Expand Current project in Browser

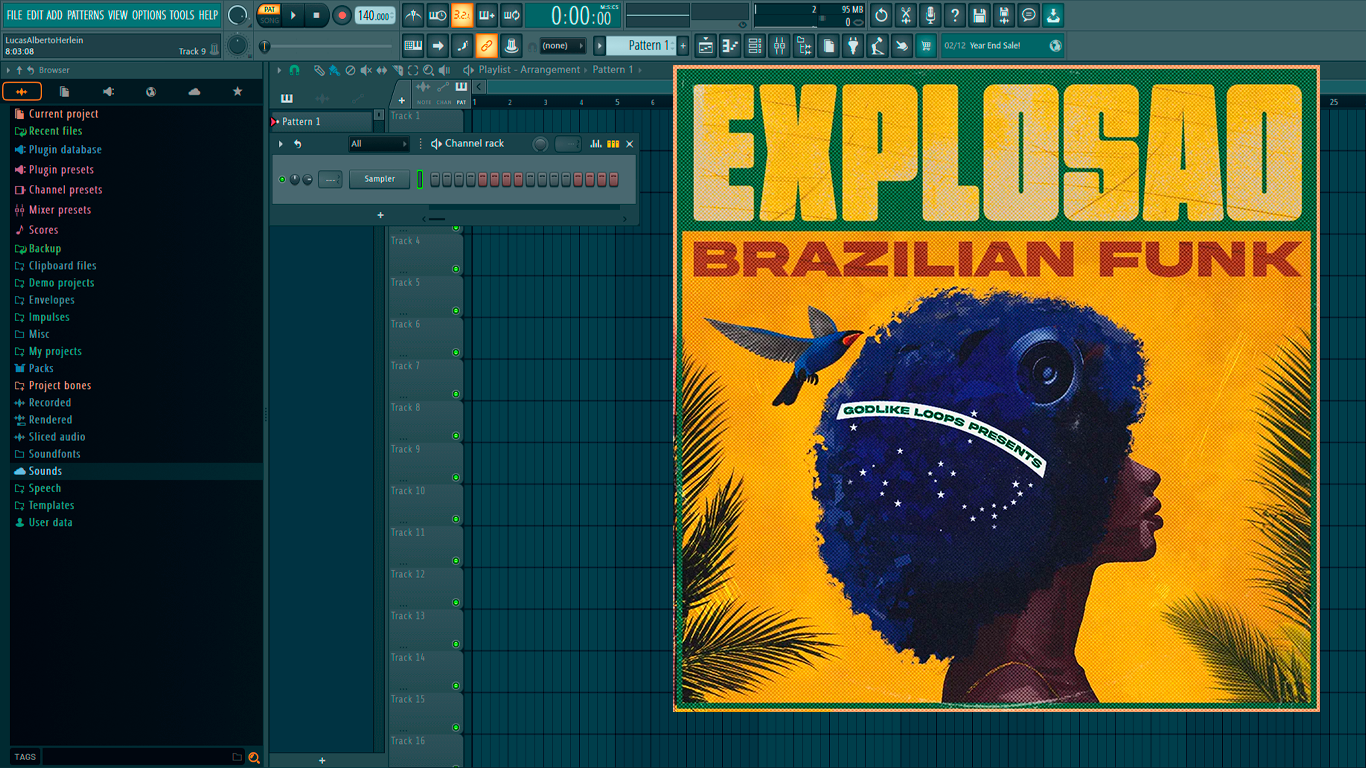(x=56, y=114)
